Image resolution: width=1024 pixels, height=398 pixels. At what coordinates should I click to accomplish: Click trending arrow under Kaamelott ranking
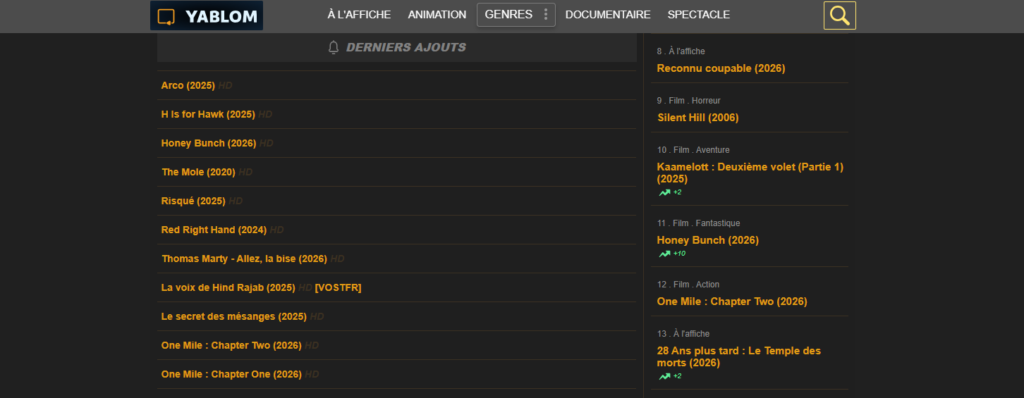pos(664,192)
